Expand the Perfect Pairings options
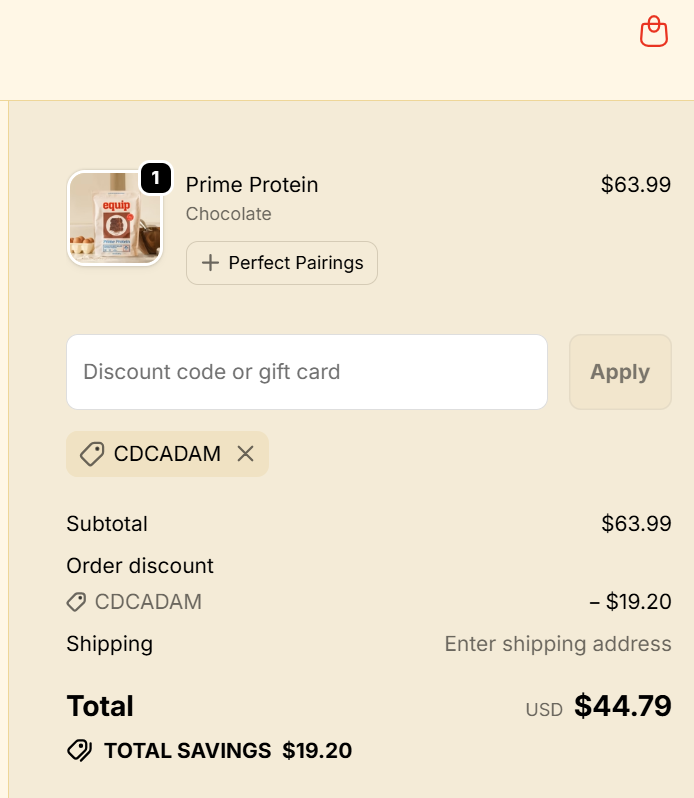The image size is (694, 798). pyautogui.click(x=282, y=263)
